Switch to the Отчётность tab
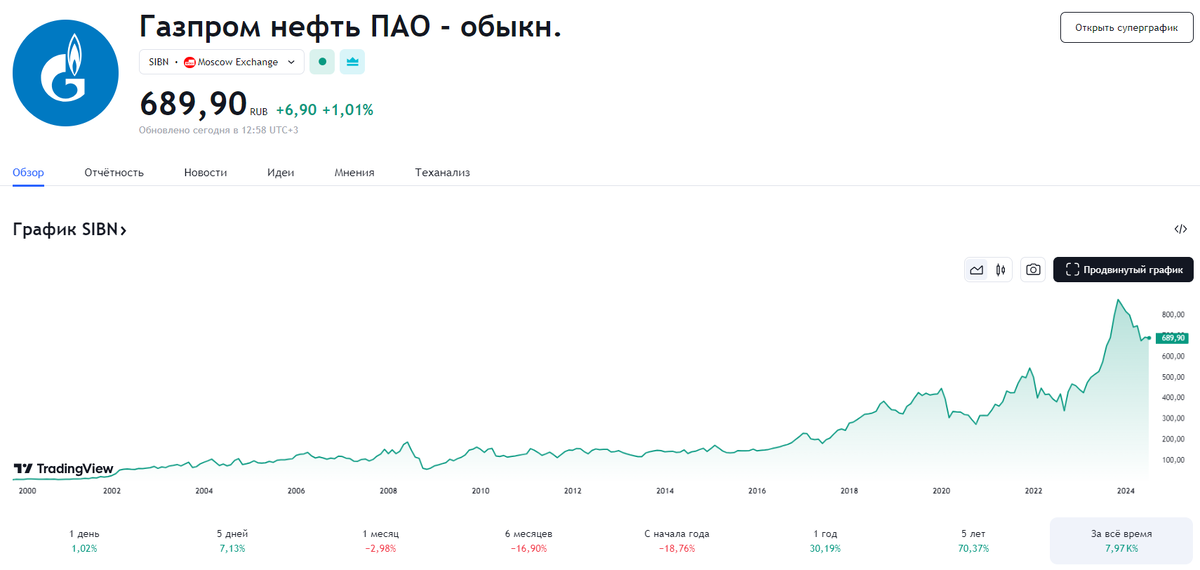1200x570 pixels. point(114,173)
